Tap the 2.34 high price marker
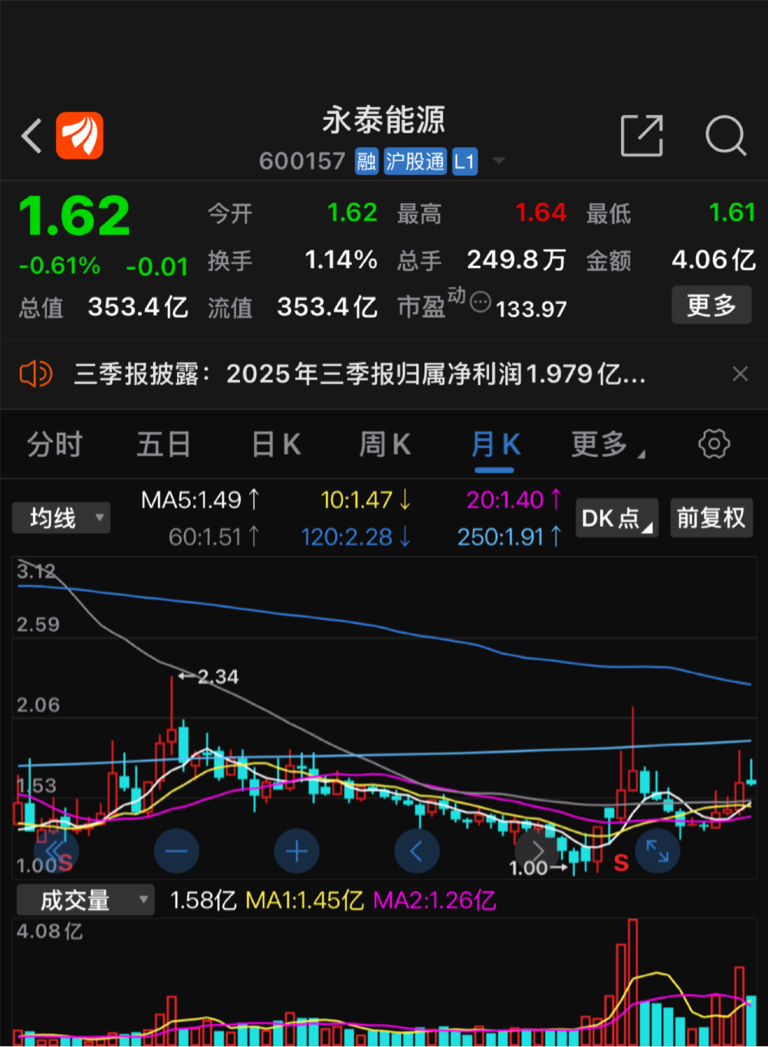This screenshot has height=1047, width=768. (x=209, y=676)
